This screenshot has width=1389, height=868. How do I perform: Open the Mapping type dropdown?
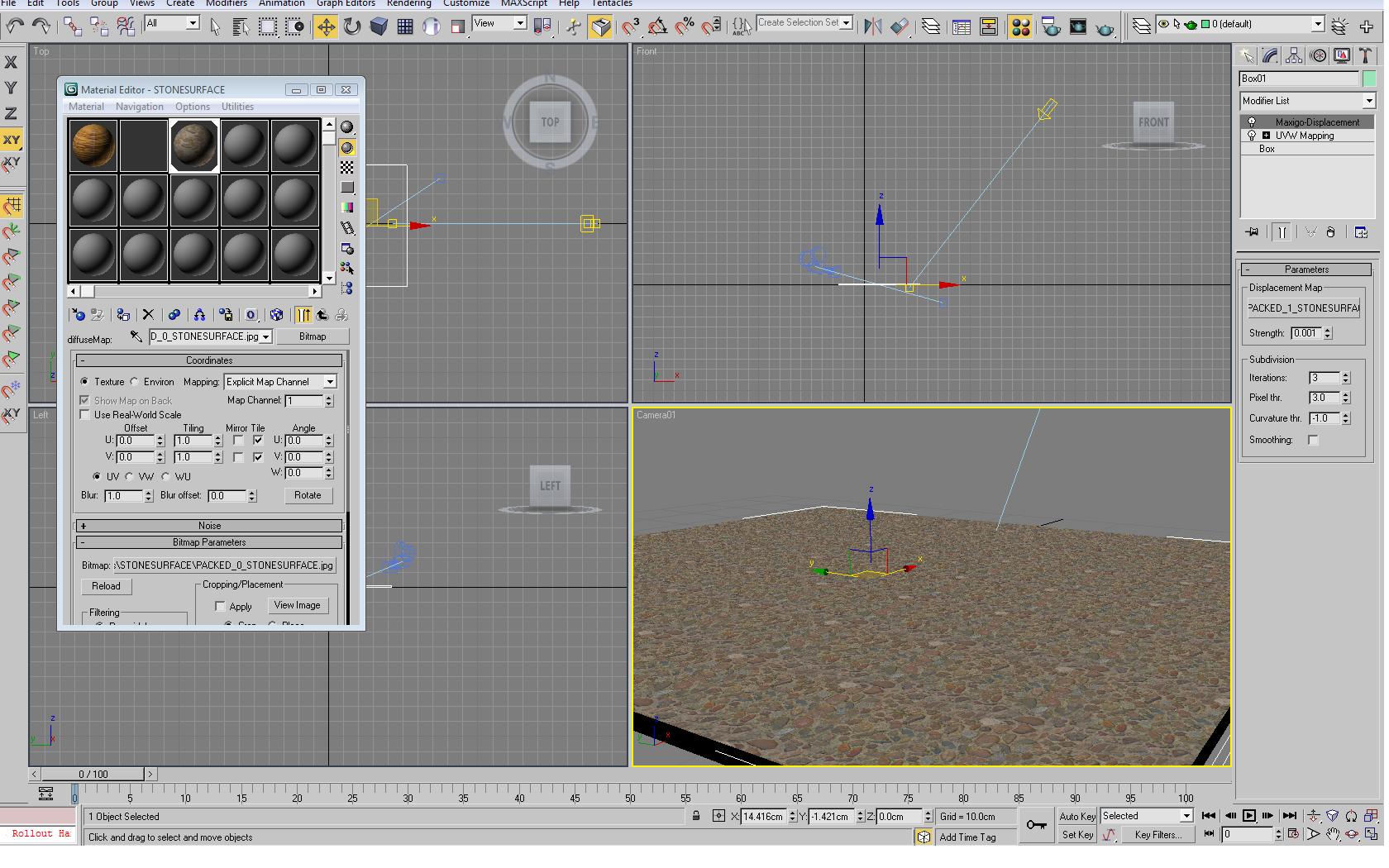[x=280, y=382]
